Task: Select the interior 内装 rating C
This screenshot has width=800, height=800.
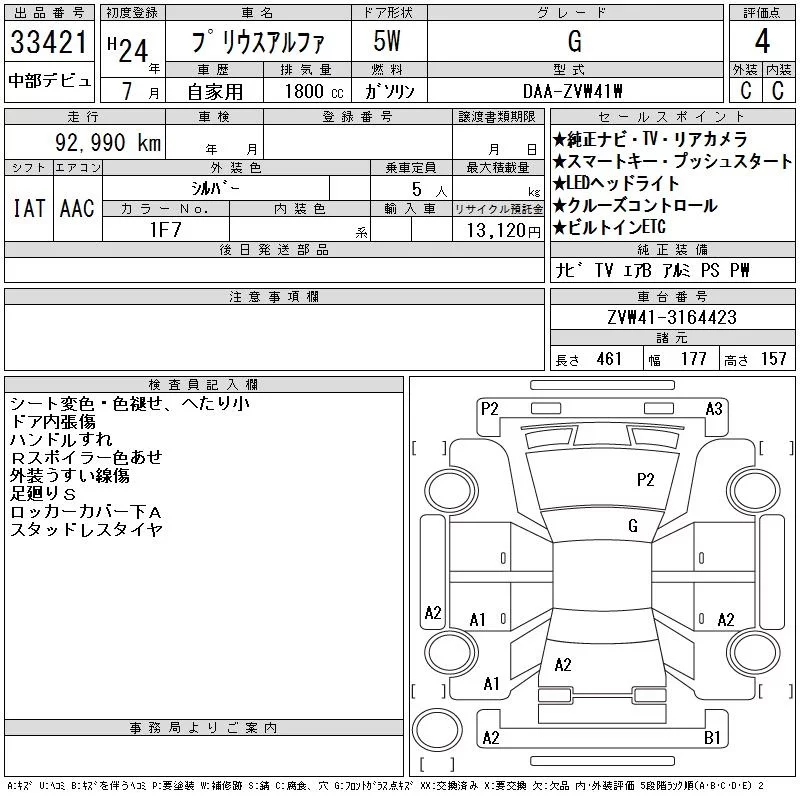Action: pyautogui.click(x=778, y=91)
